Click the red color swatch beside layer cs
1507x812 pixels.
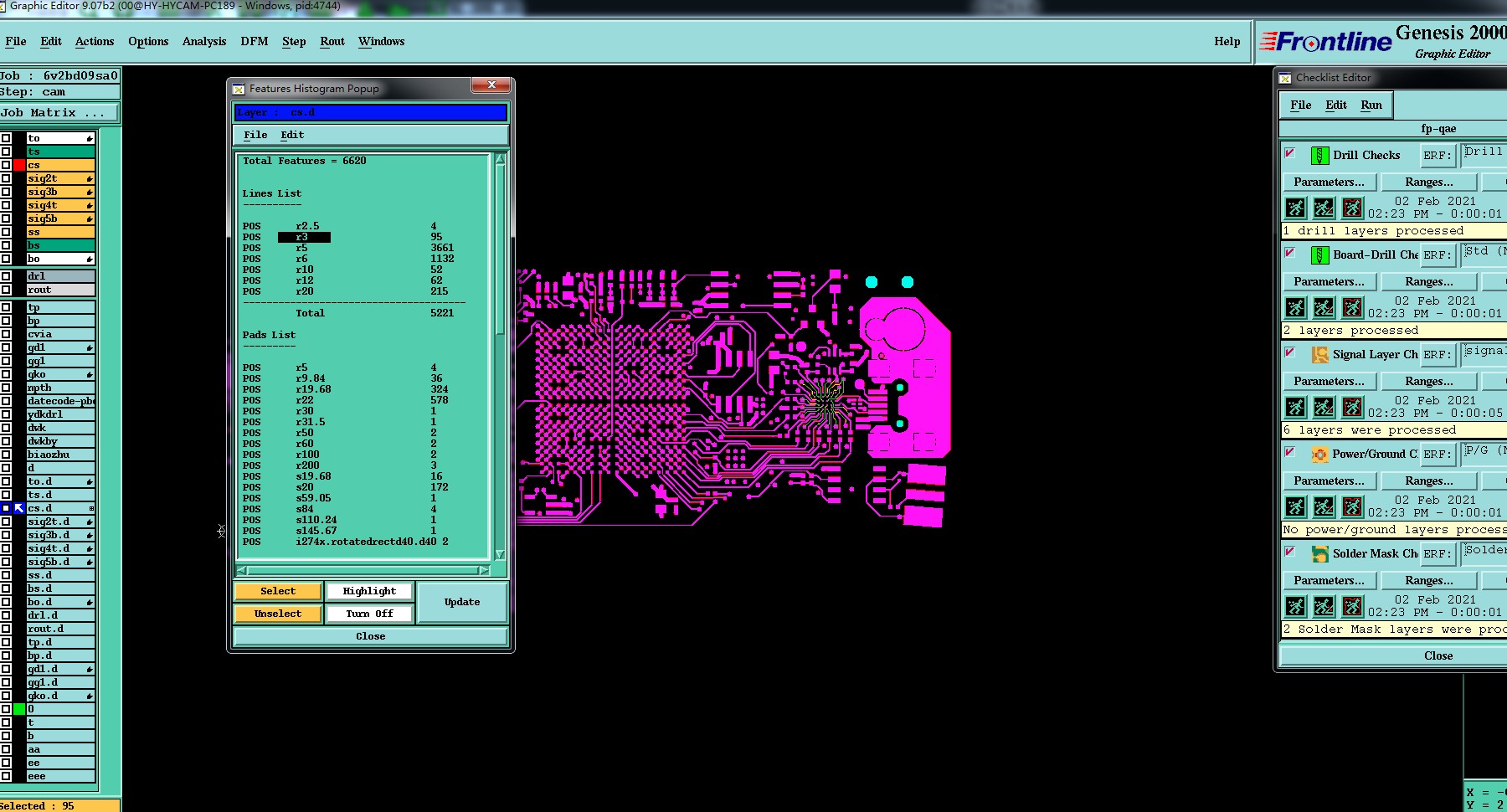coord(19,165)
